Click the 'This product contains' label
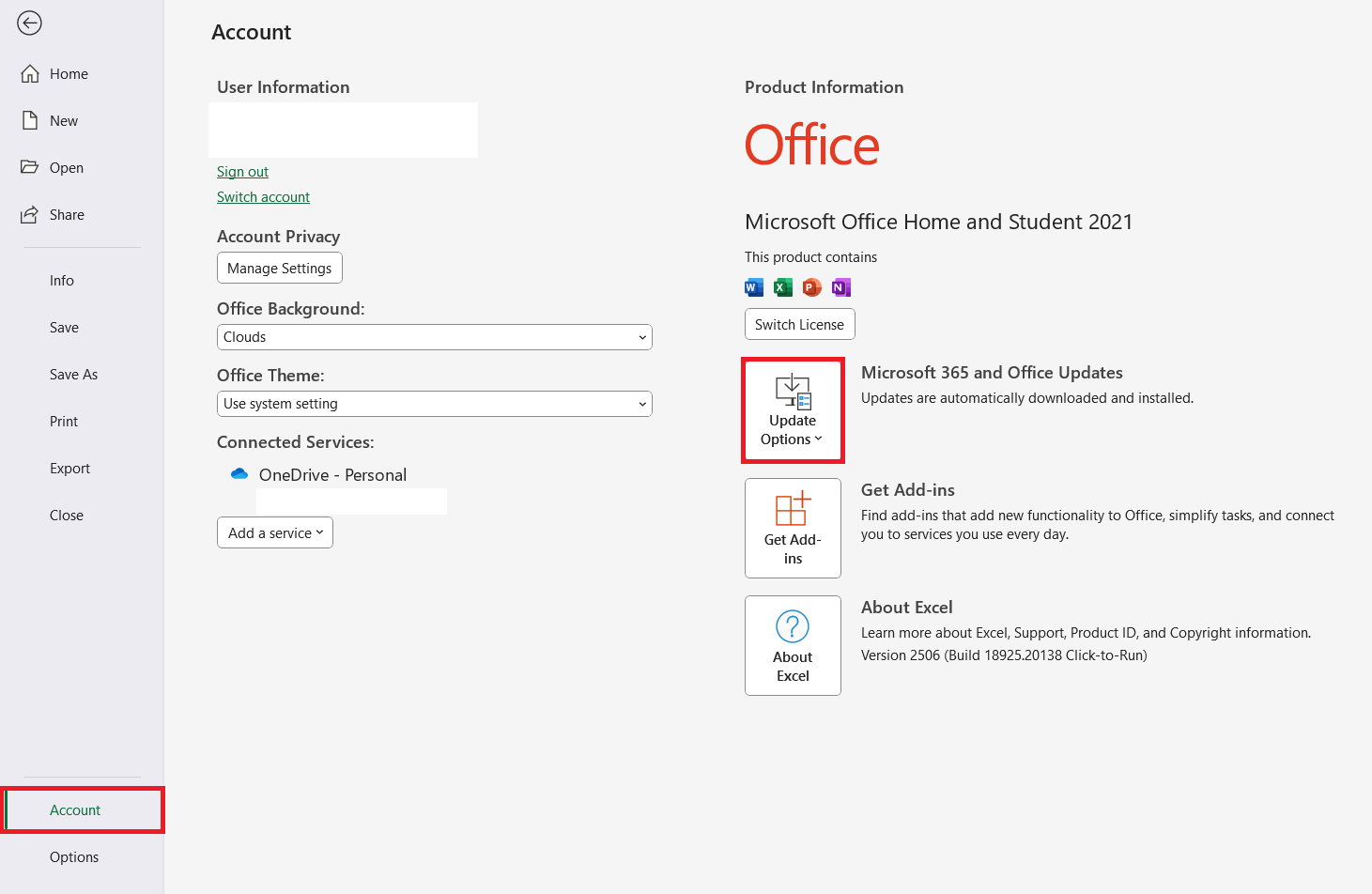This screenshot has height=894, width=1372. (x=811, y=257)
